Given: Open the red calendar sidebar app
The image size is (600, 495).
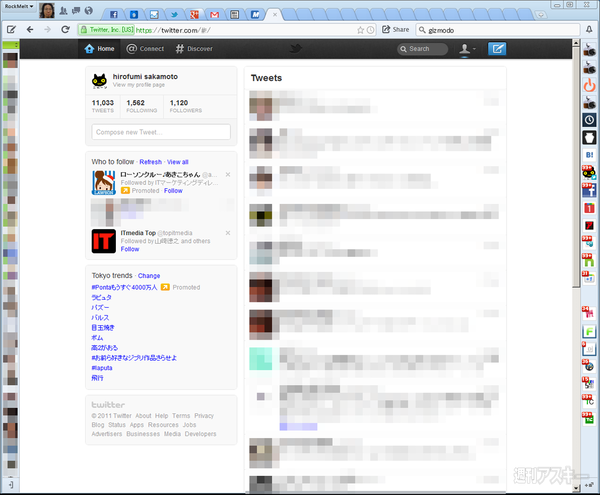Looking at the screenshot, I should coord(589,208).
